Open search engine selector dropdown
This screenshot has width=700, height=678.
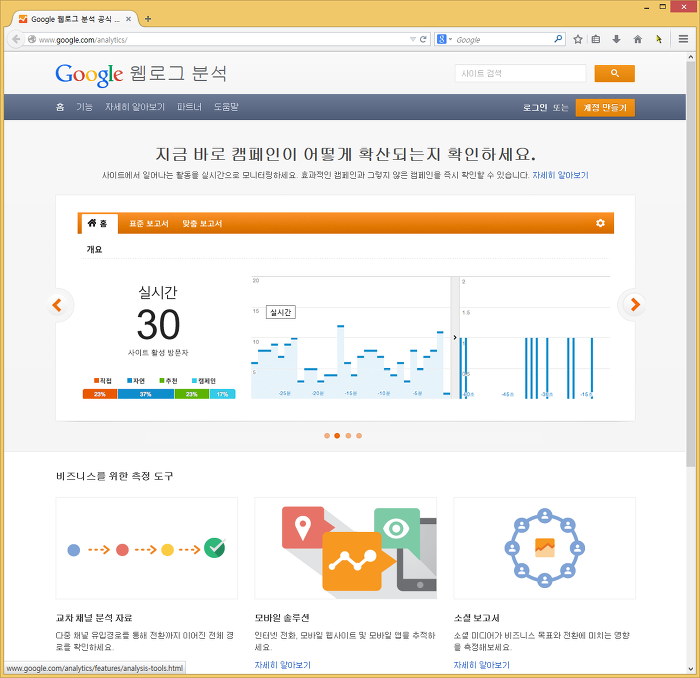[x=444, y=39]
